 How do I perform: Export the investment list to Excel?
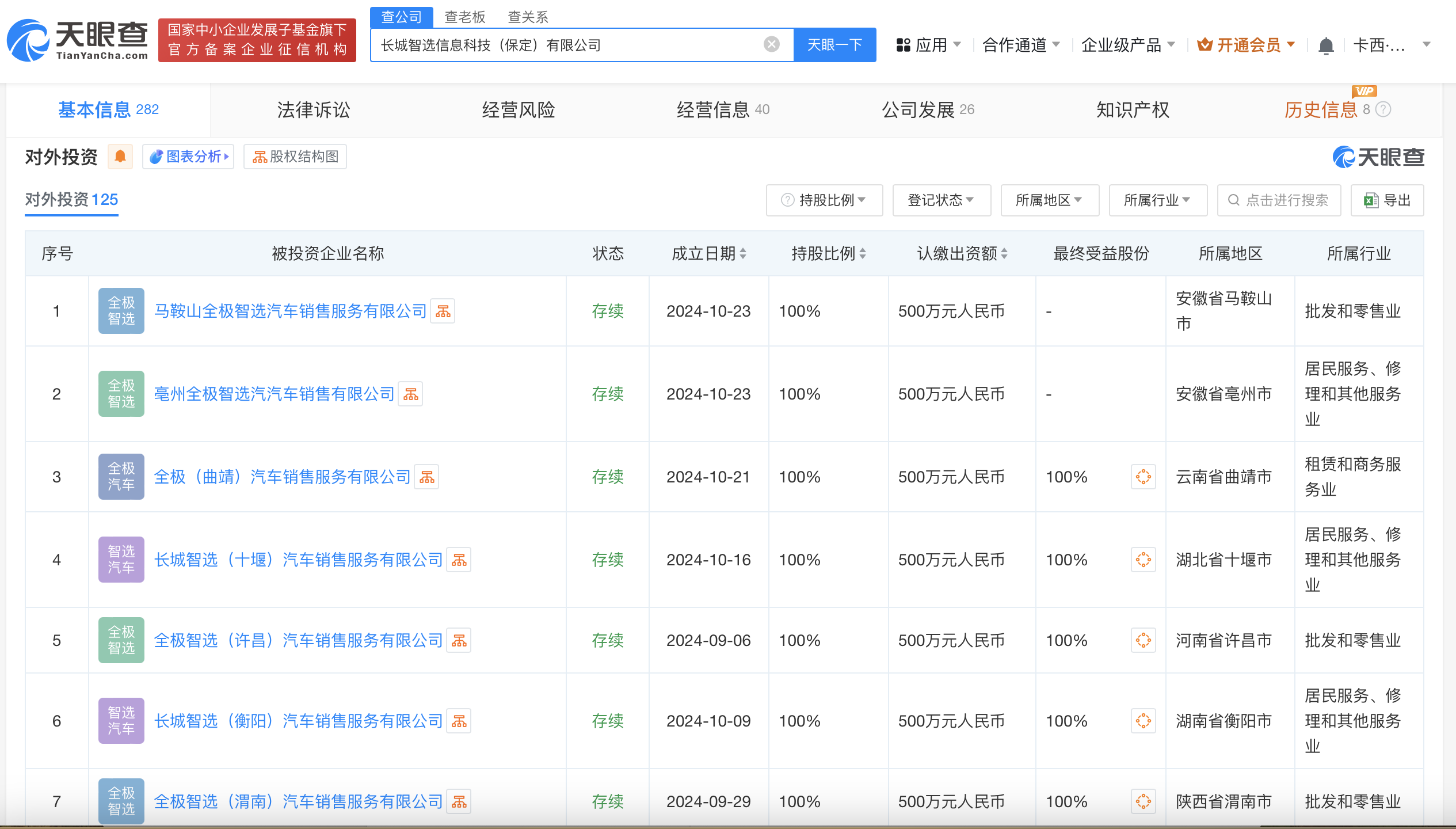click(x=1387, y=200)
